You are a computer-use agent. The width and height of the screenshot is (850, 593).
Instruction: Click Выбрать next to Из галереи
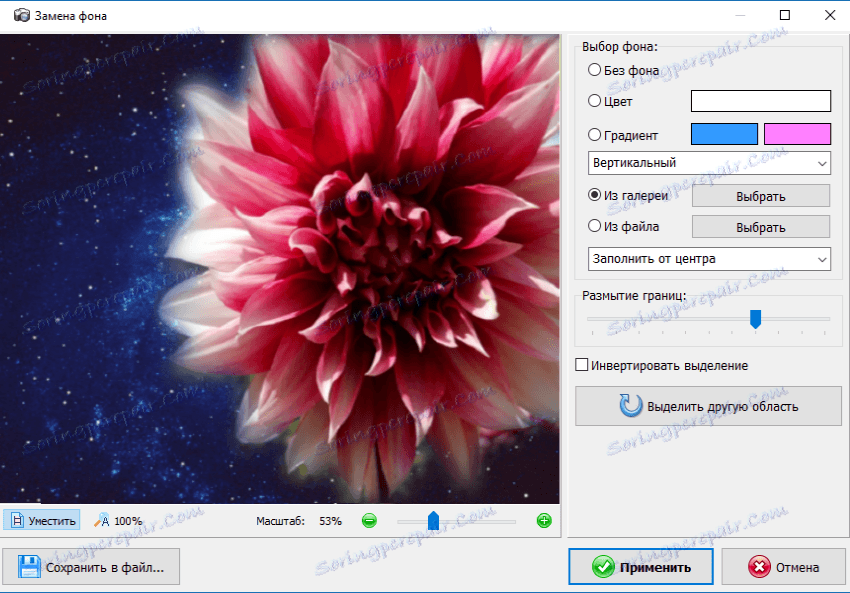(x=760, y=195)
